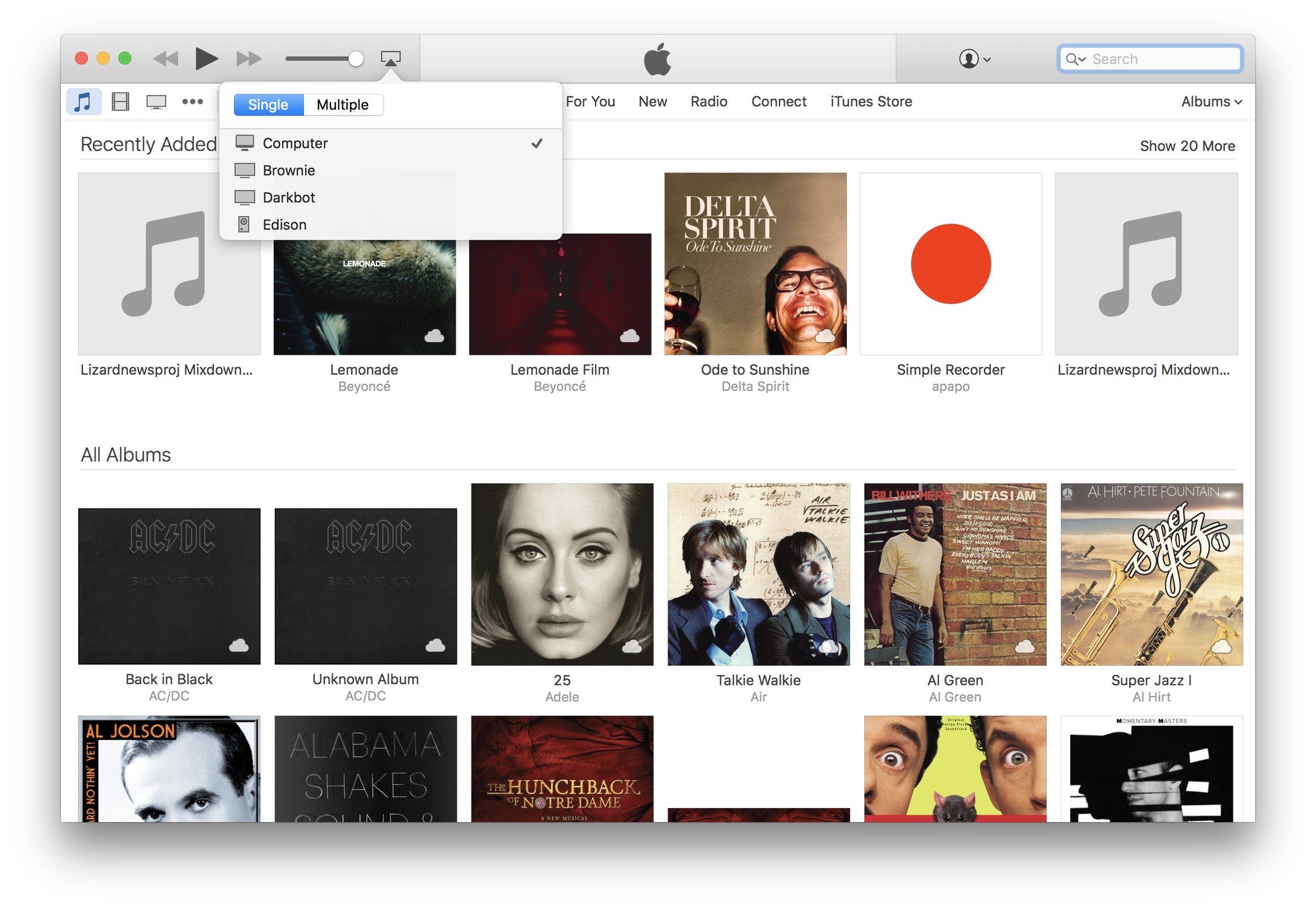The image size is (1316, 909).
Task: Open the For You tab
Action: (x=590, y=102)
